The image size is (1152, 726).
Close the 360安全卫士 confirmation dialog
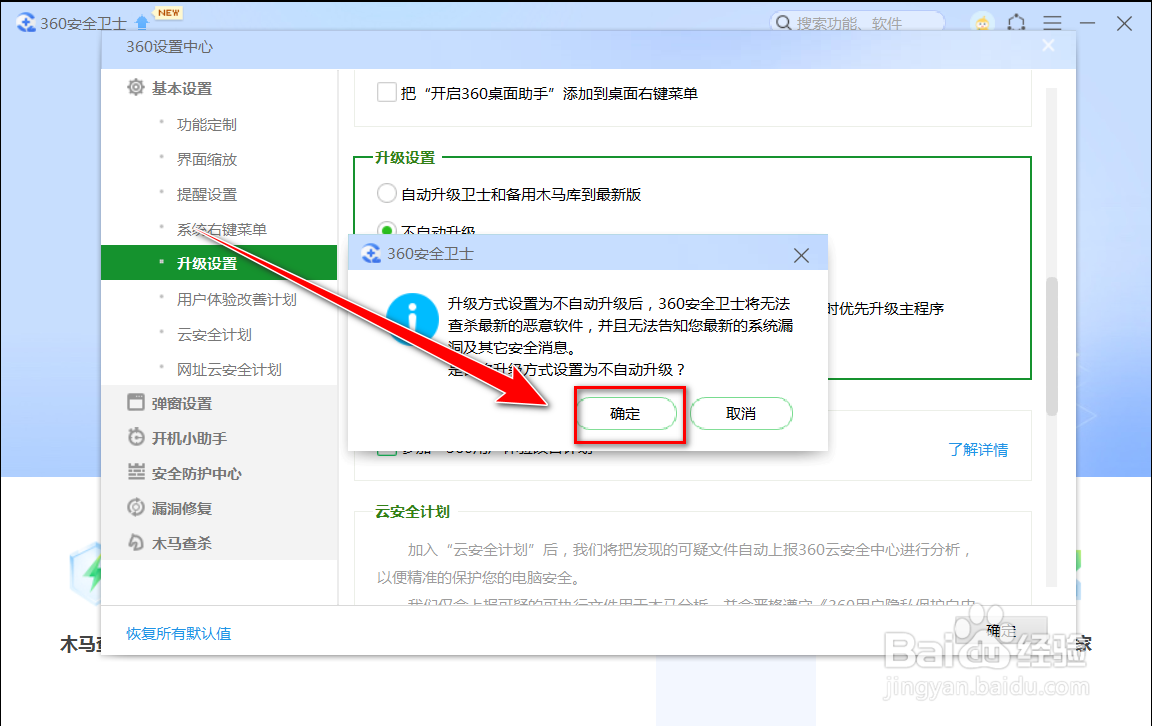tap(801, 255)
